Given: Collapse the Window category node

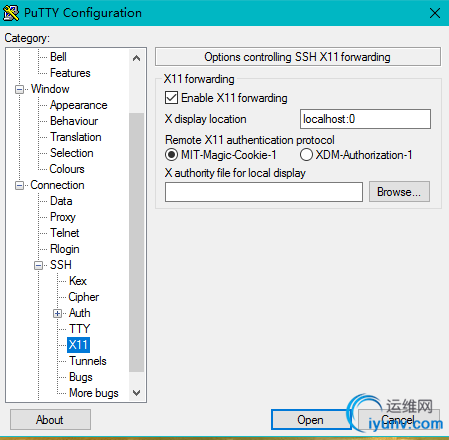Looking at the screenshot, I should click(20, 89).
